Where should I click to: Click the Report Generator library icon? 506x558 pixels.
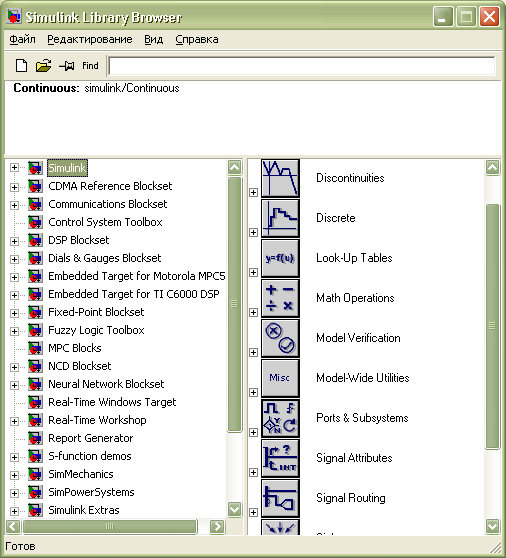pyautogui.click(x=36, y=438)
